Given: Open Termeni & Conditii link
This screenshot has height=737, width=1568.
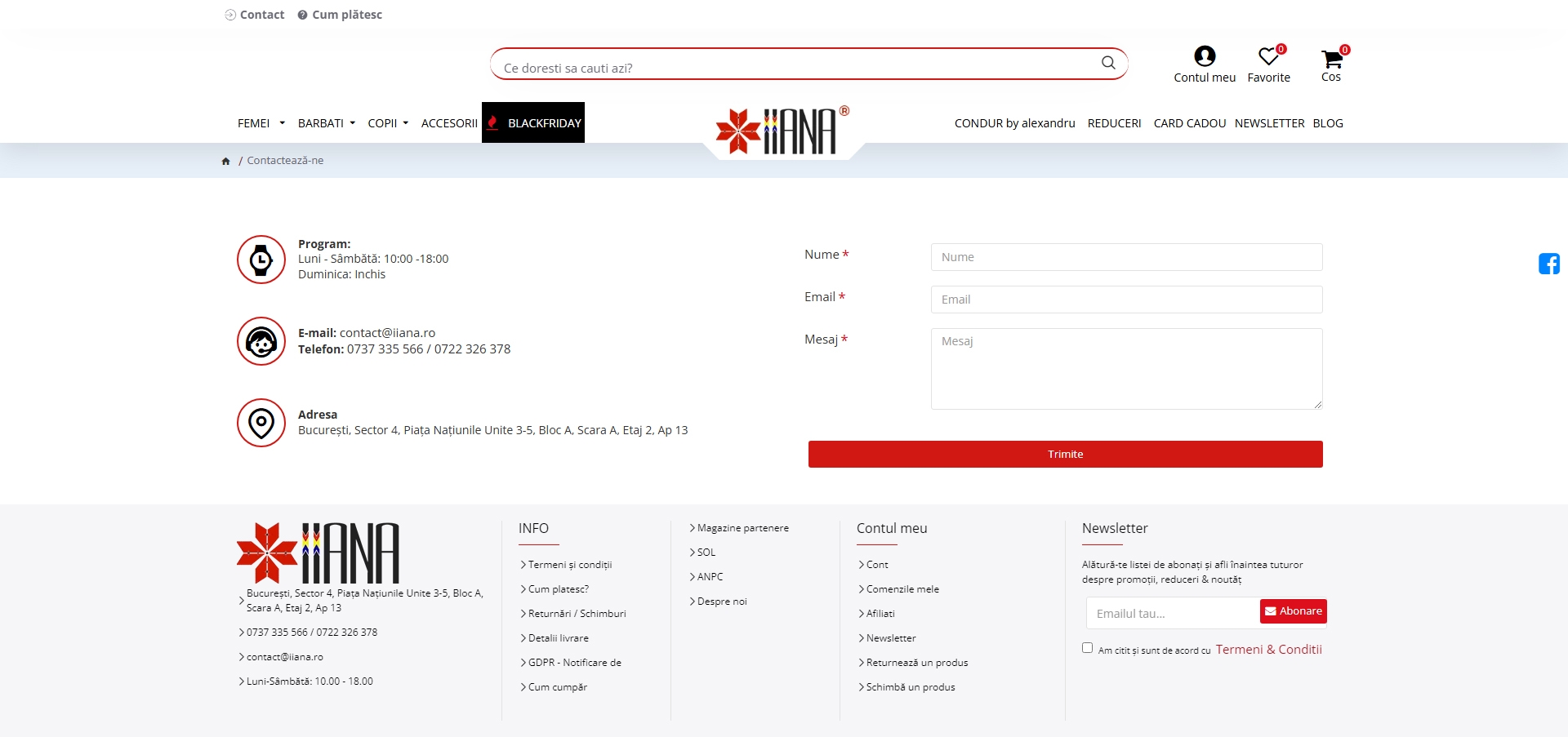Looking at the screenshot, I should (1268, 650).
